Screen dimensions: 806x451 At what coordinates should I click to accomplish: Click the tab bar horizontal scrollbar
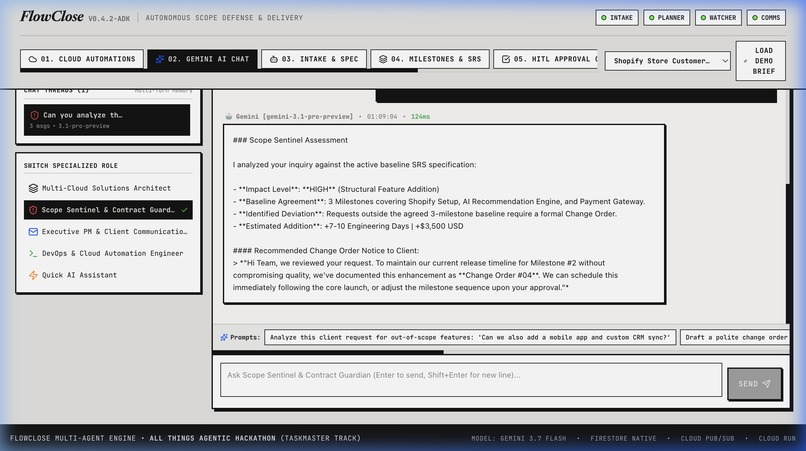(x=219, y=70)
